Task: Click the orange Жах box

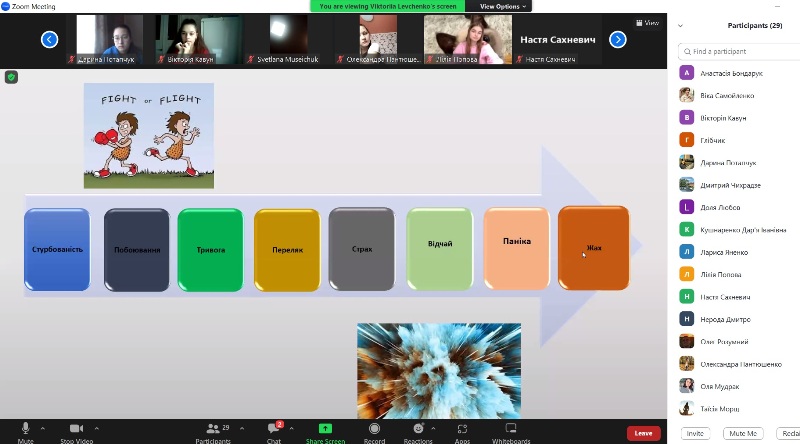Action: (x=593, y=248)
